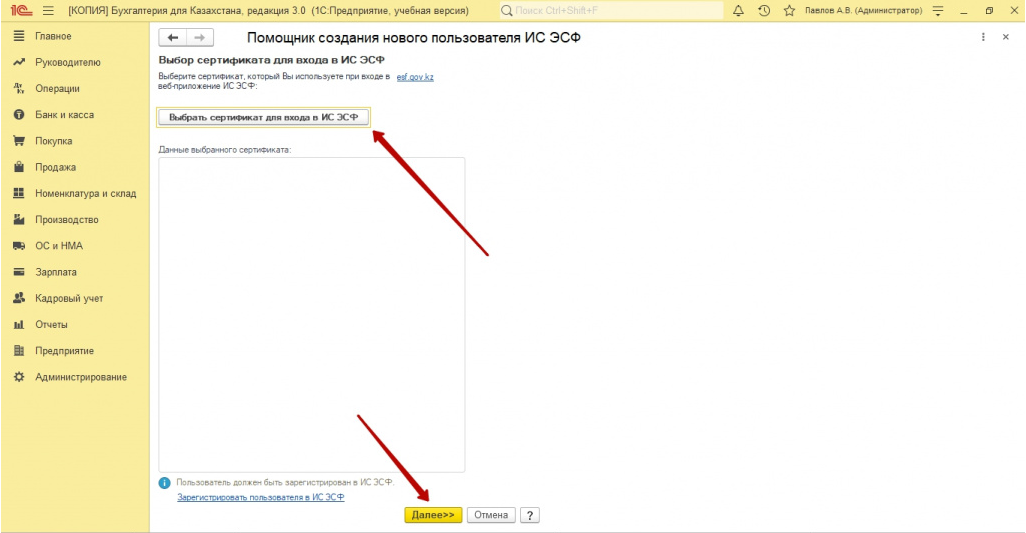Click the Администрирование gear icon
This screenshot has height=533, width=1026.
pos(19,377)
